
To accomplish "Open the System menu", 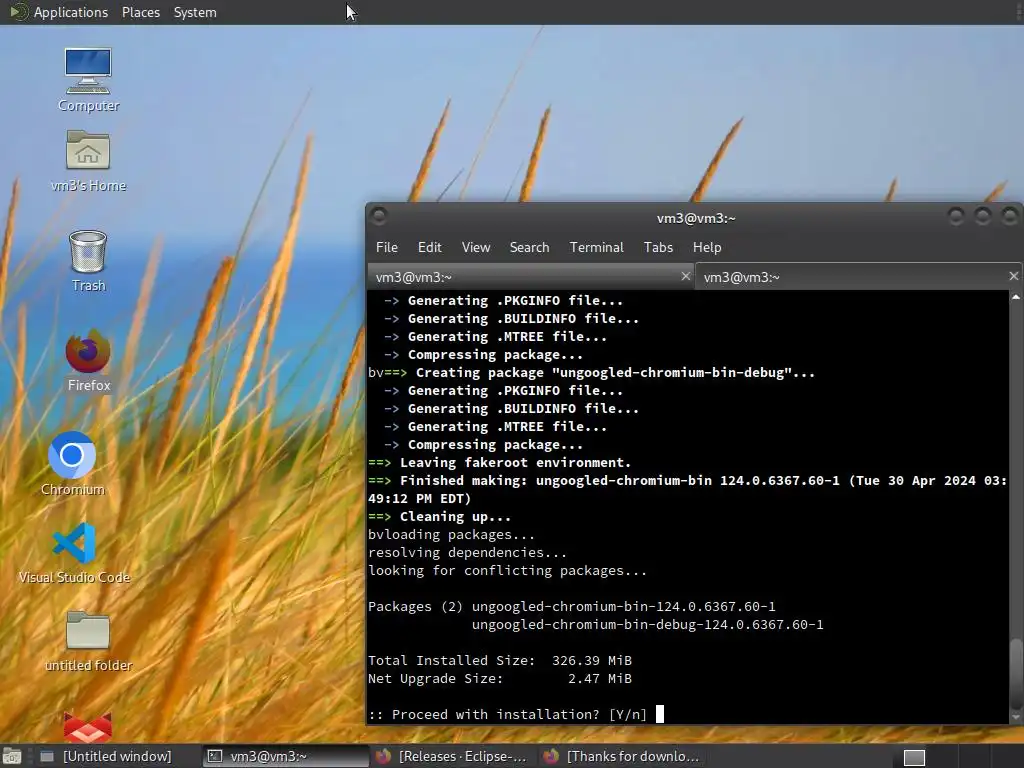I will click(x=195, y=12).
